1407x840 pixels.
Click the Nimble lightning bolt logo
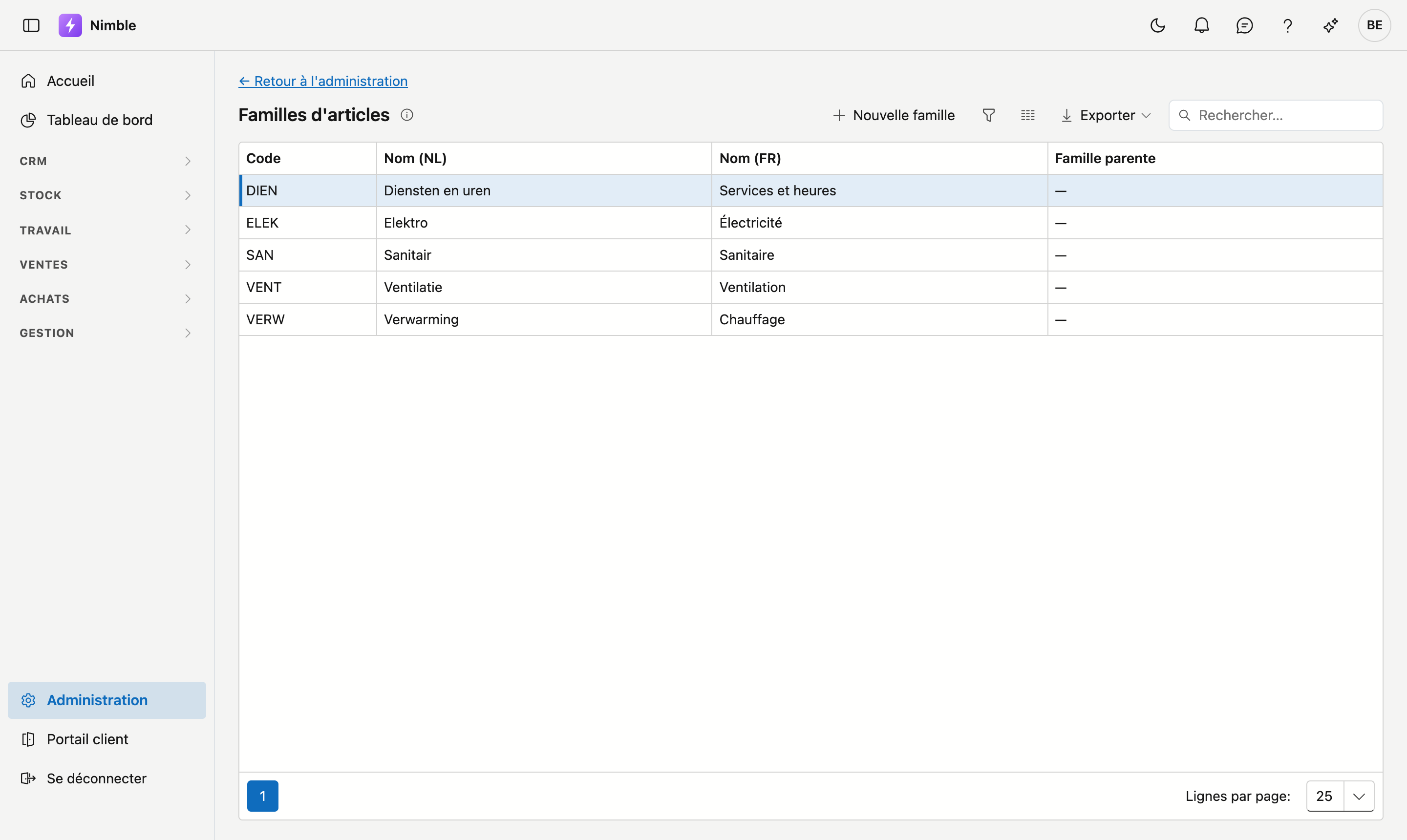[x=70, y=25]
